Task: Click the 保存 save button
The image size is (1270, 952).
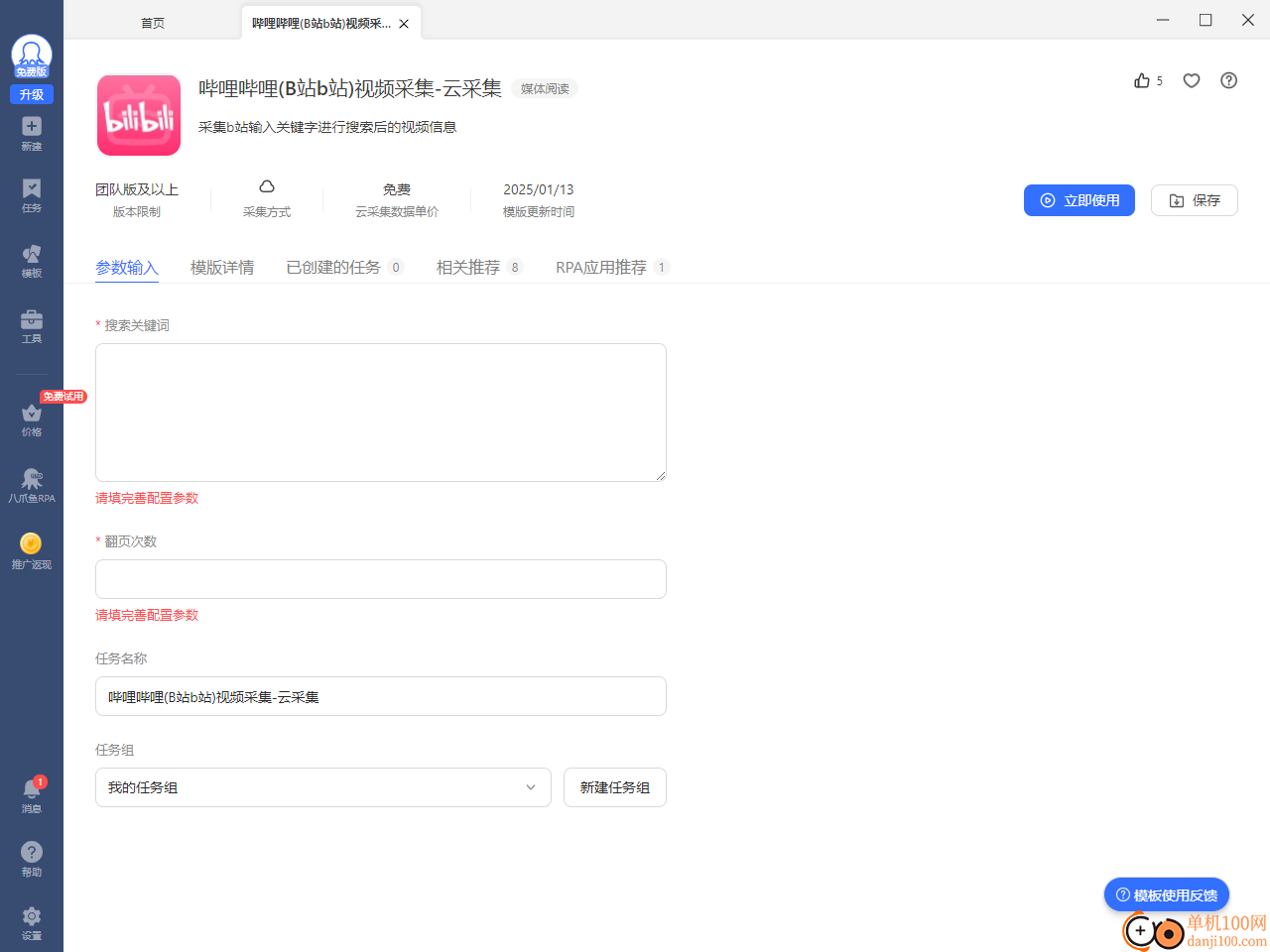Action: click(1195, 200)
